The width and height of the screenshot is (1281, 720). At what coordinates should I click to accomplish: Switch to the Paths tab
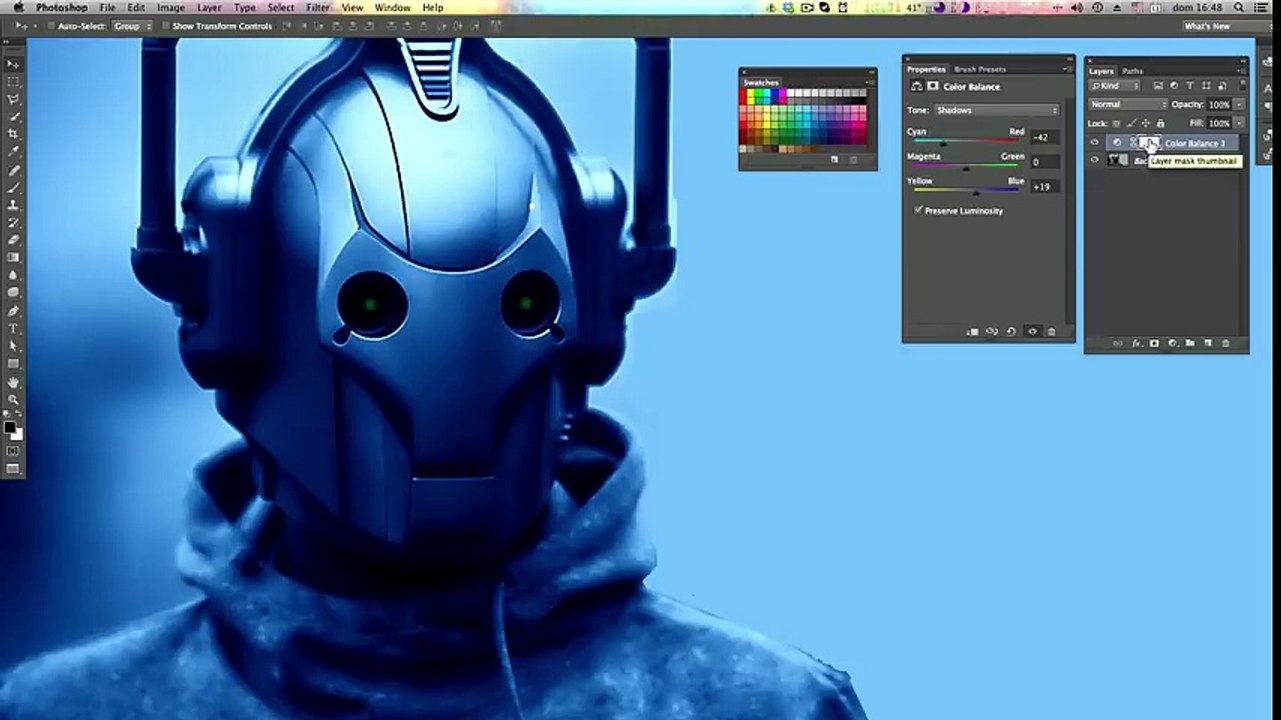(x=1132, y=71)
